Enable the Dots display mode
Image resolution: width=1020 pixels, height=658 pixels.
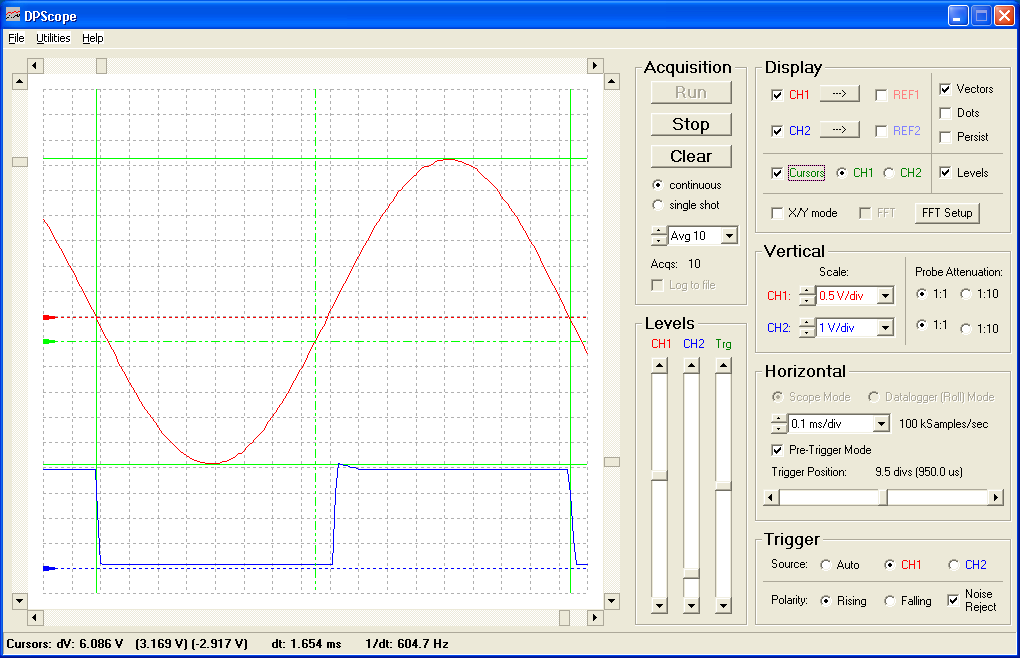(944, 112)
